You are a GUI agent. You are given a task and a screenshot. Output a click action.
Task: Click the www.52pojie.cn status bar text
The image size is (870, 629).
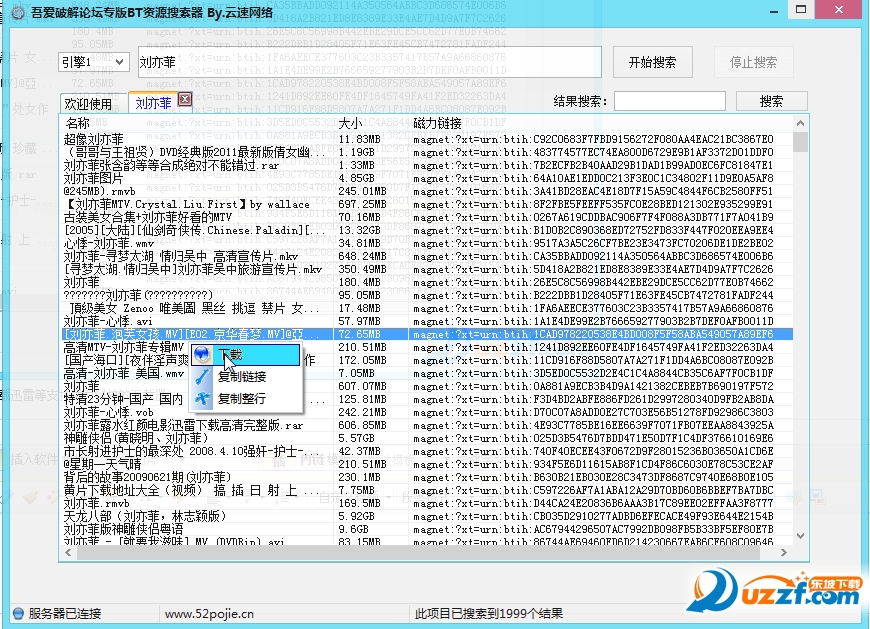coord(209,613)
